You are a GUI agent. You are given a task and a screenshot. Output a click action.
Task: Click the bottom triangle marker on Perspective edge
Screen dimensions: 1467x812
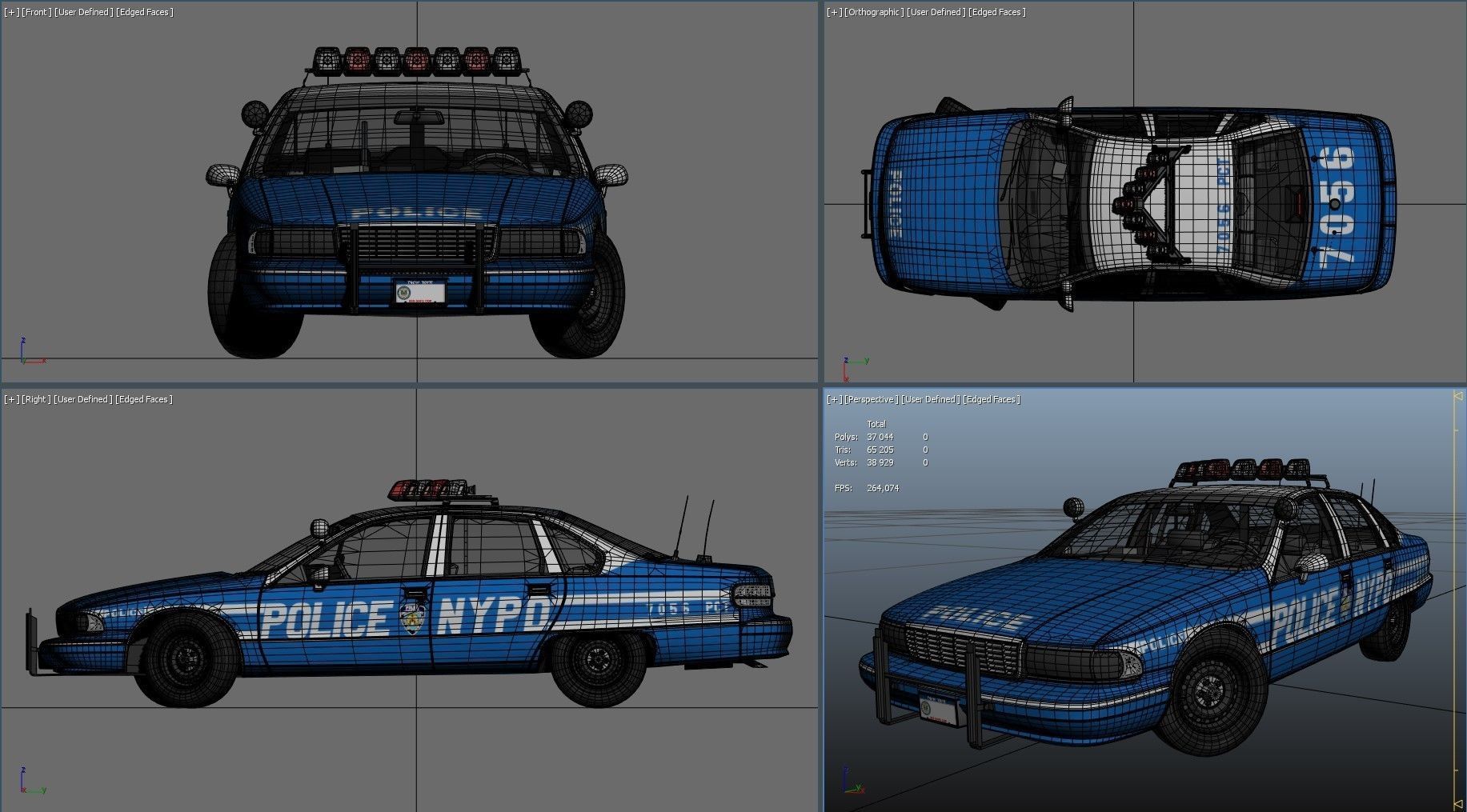1459,804
